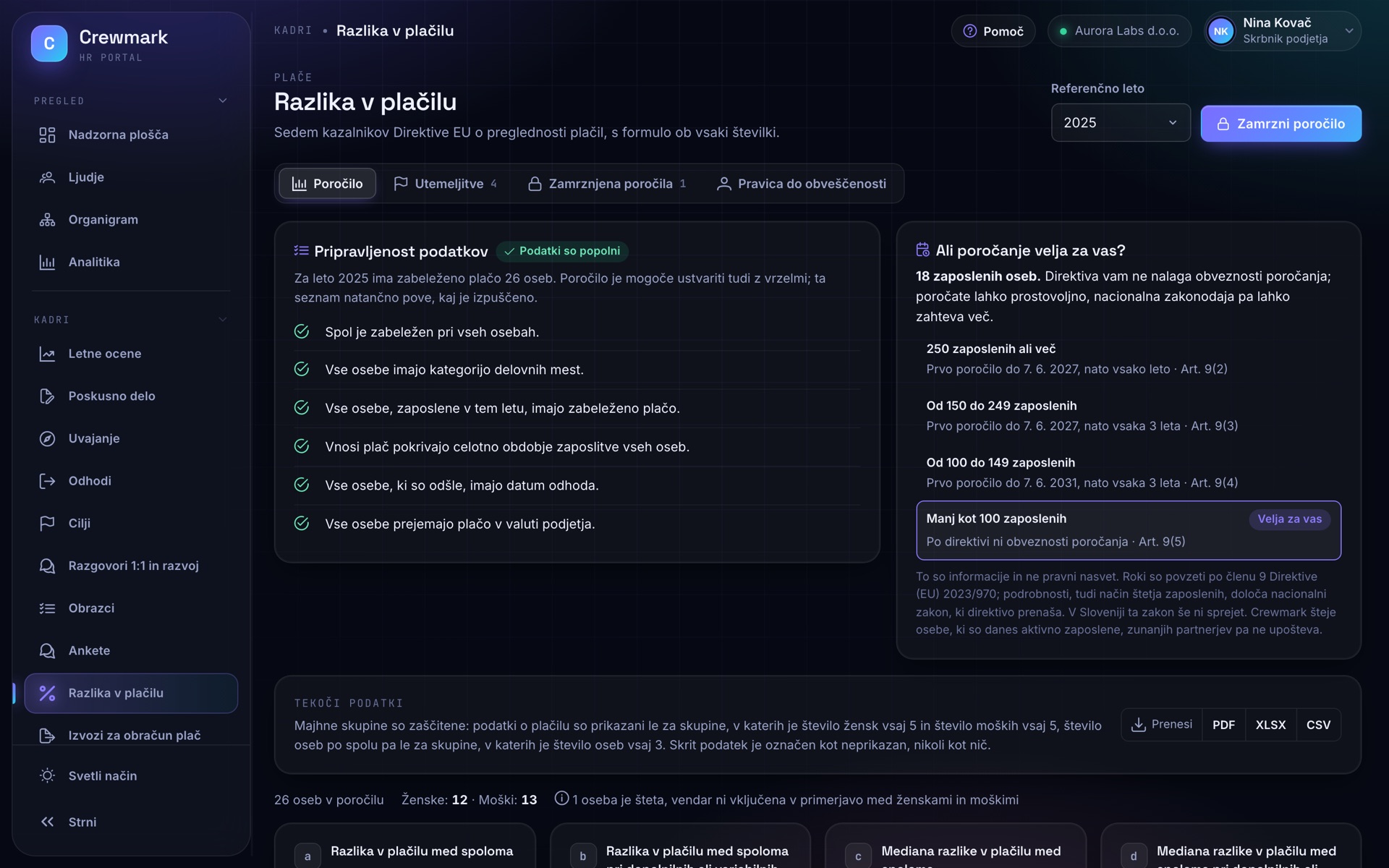This screenshot has width=1389, height=868.
Task: Click the info icon beside 1 oseba je šteta
Action: click(x=561, y=799)
